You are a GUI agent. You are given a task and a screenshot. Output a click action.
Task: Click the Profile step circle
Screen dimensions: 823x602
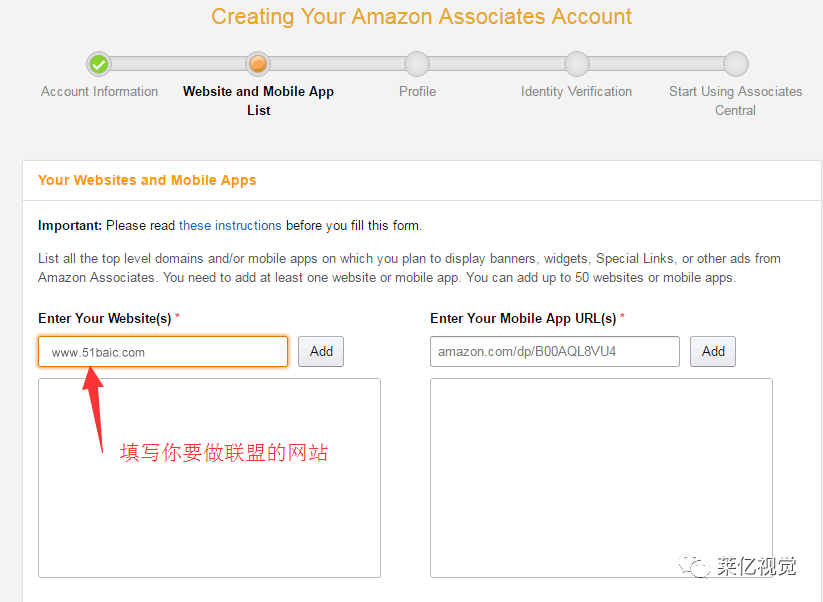[417, 64]
